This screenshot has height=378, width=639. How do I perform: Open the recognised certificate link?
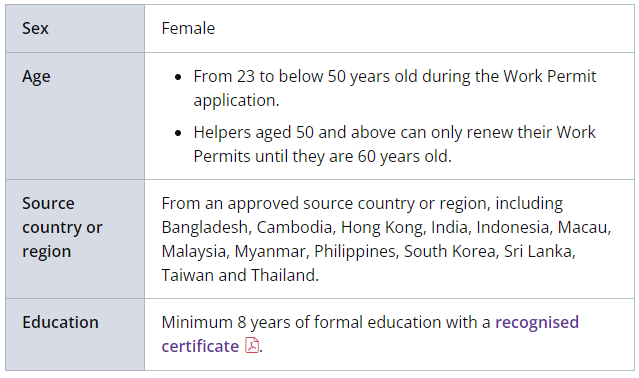click(370, 334)
